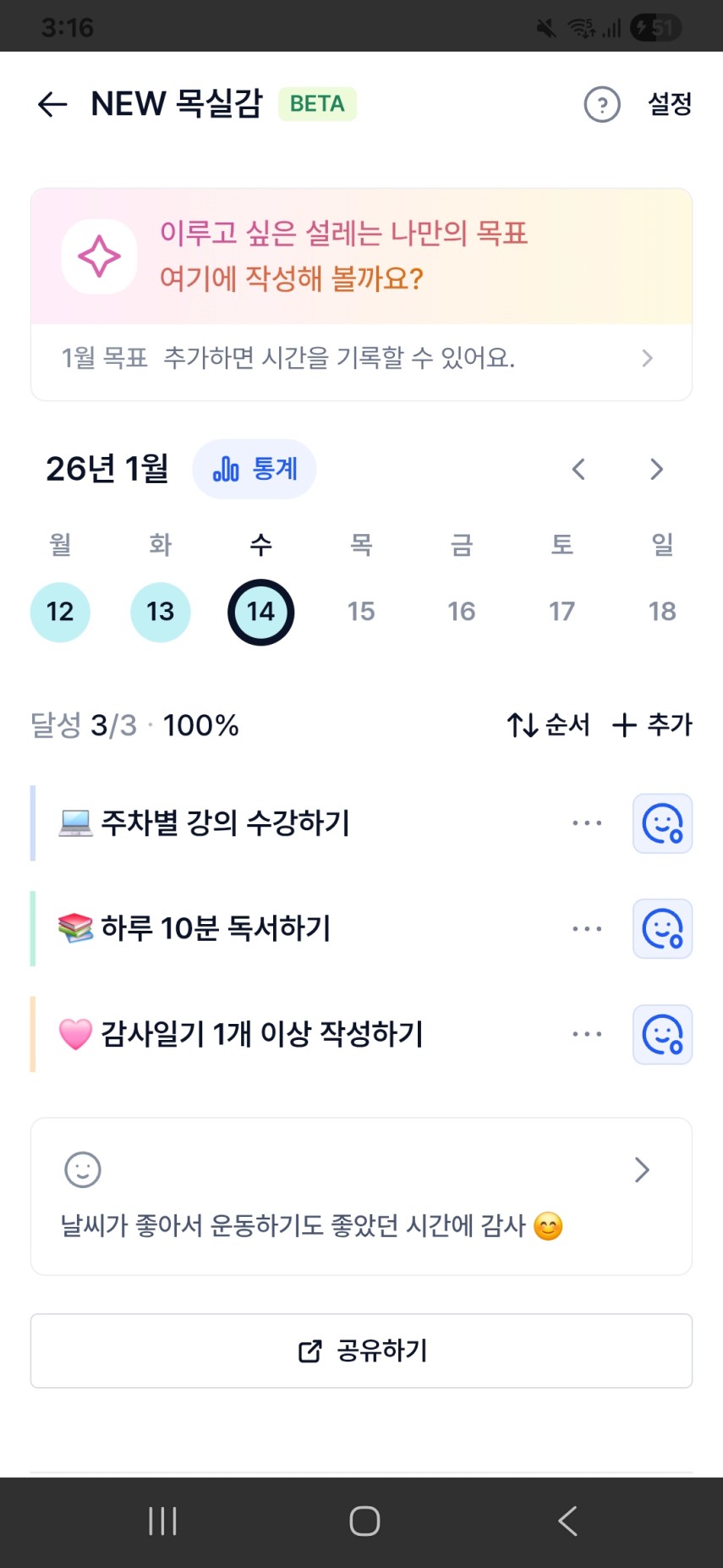Image resolution: width=723 pixels, height=1568 pixels.
Task: Open 설정 settings
Action: 669,104
